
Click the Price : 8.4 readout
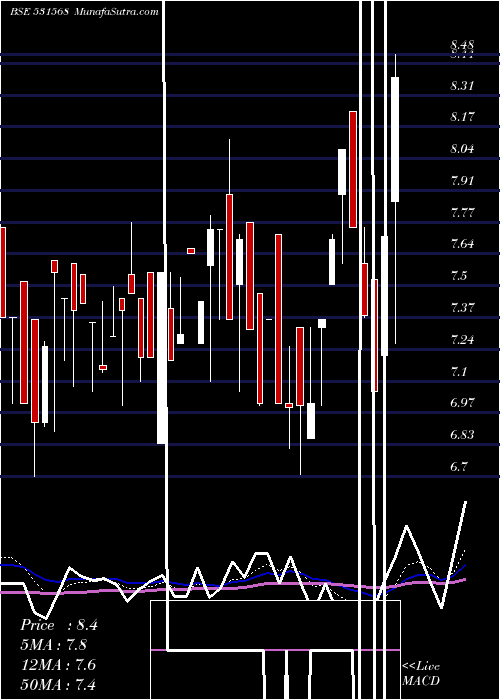click(58, 625)
